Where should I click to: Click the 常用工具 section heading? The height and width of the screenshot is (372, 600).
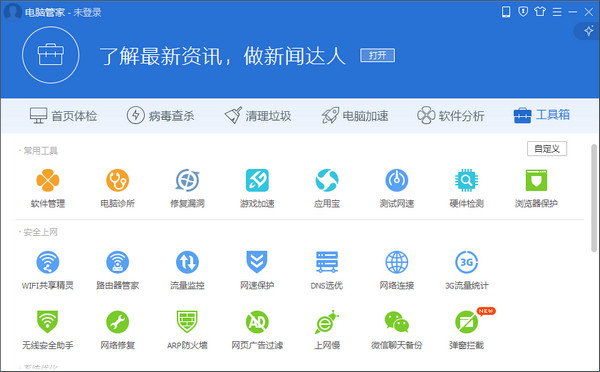(41, 151)
